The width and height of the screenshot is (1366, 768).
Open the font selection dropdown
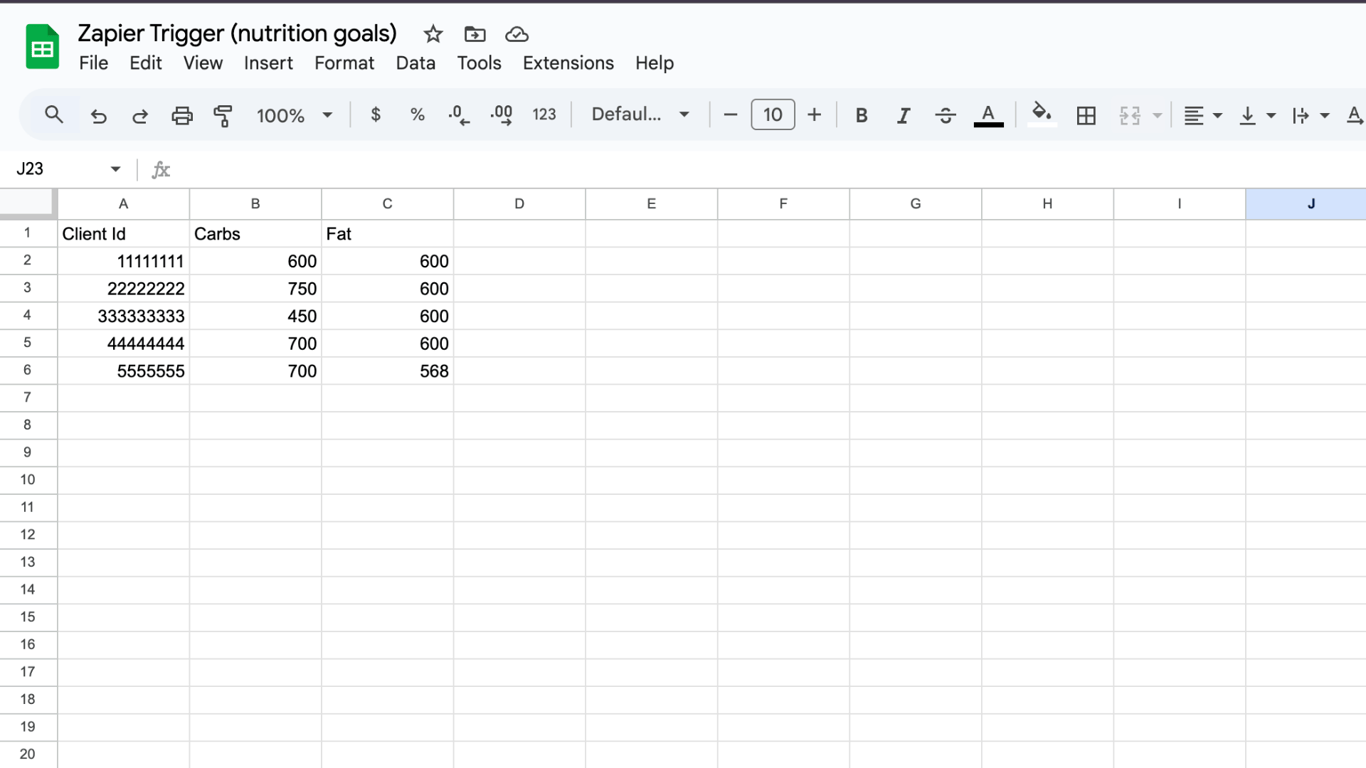tap(639, 115)
